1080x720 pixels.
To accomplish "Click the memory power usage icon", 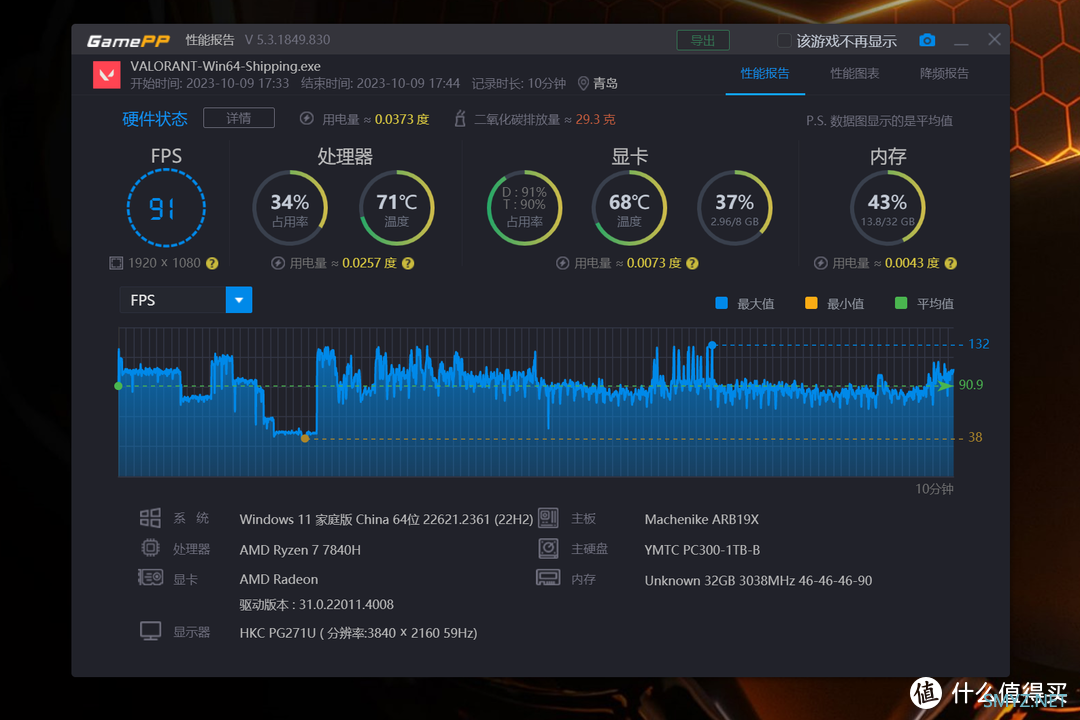I will 820,263.
